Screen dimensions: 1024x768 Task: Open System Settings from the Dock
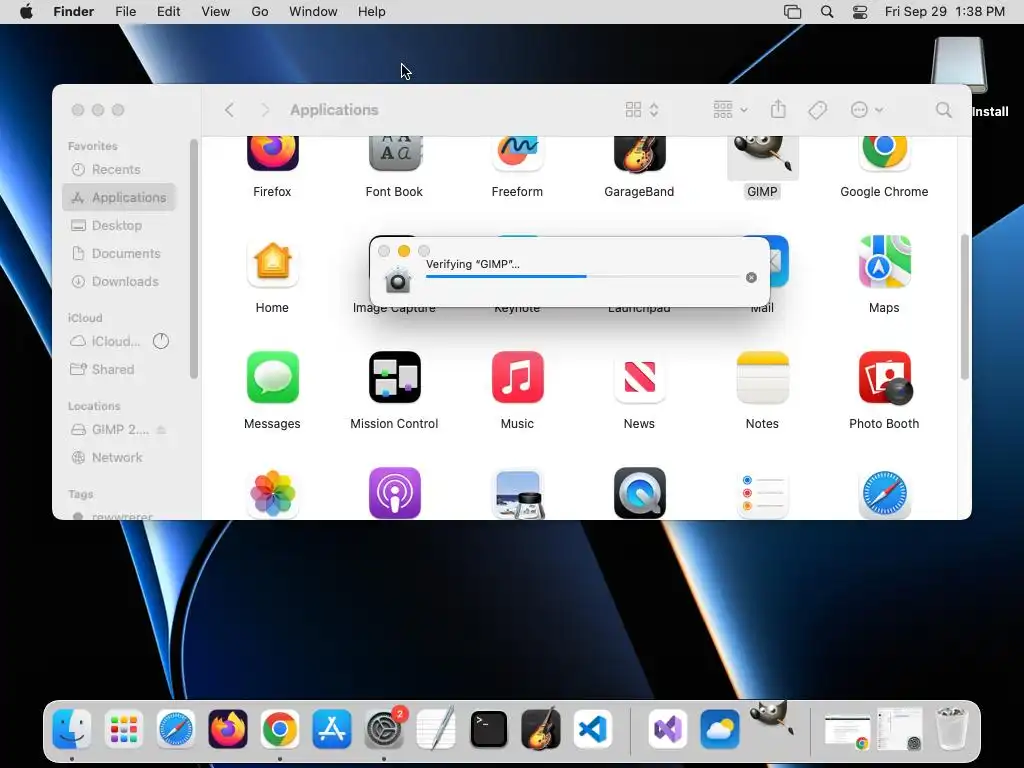[384, 729]
